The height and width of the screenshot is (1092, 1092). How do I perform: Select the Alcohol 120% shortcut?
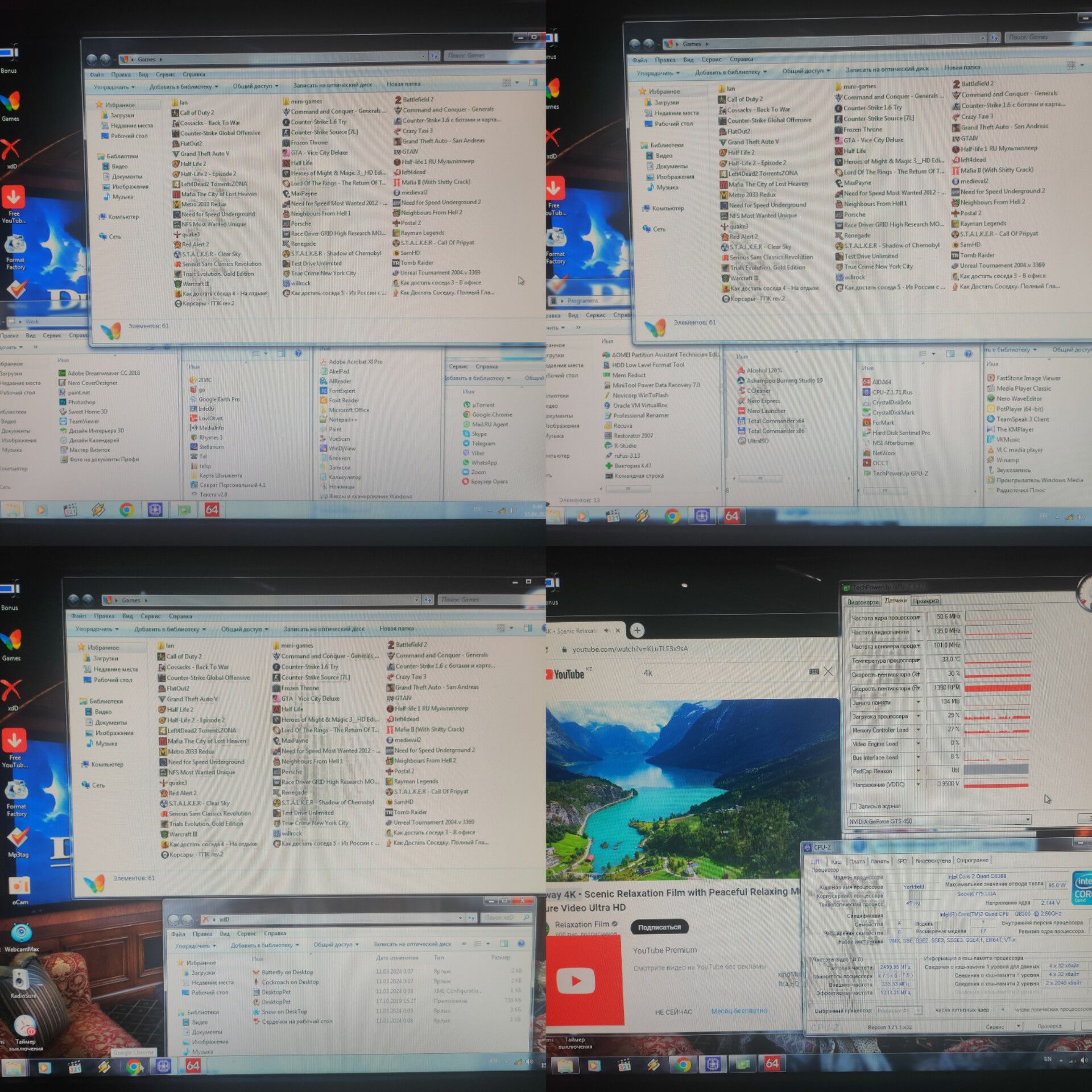pyautogui.click(x=760, y=370)
